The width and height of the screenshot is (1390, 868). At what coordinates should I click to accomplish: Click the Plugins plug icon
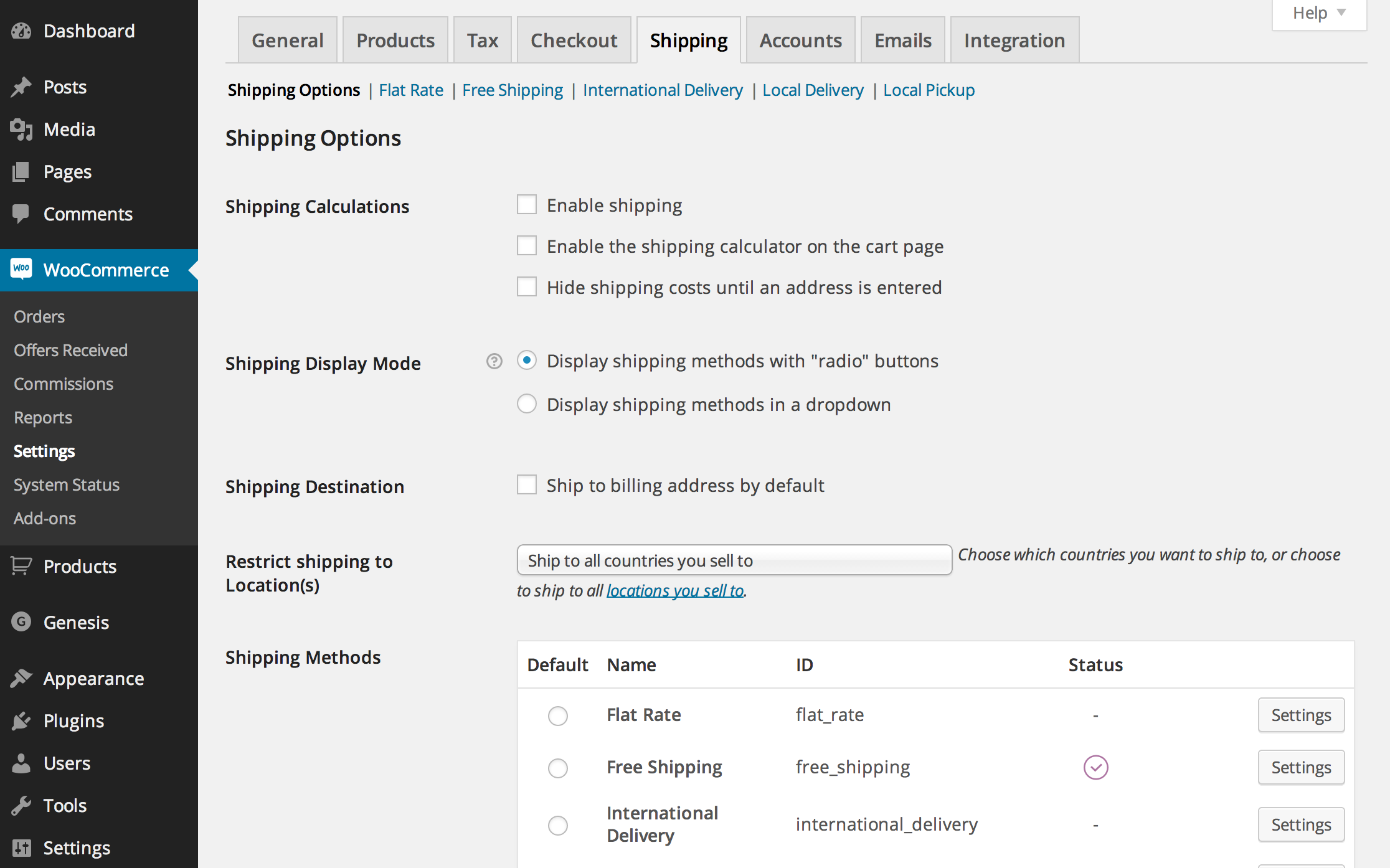(21, 720)
